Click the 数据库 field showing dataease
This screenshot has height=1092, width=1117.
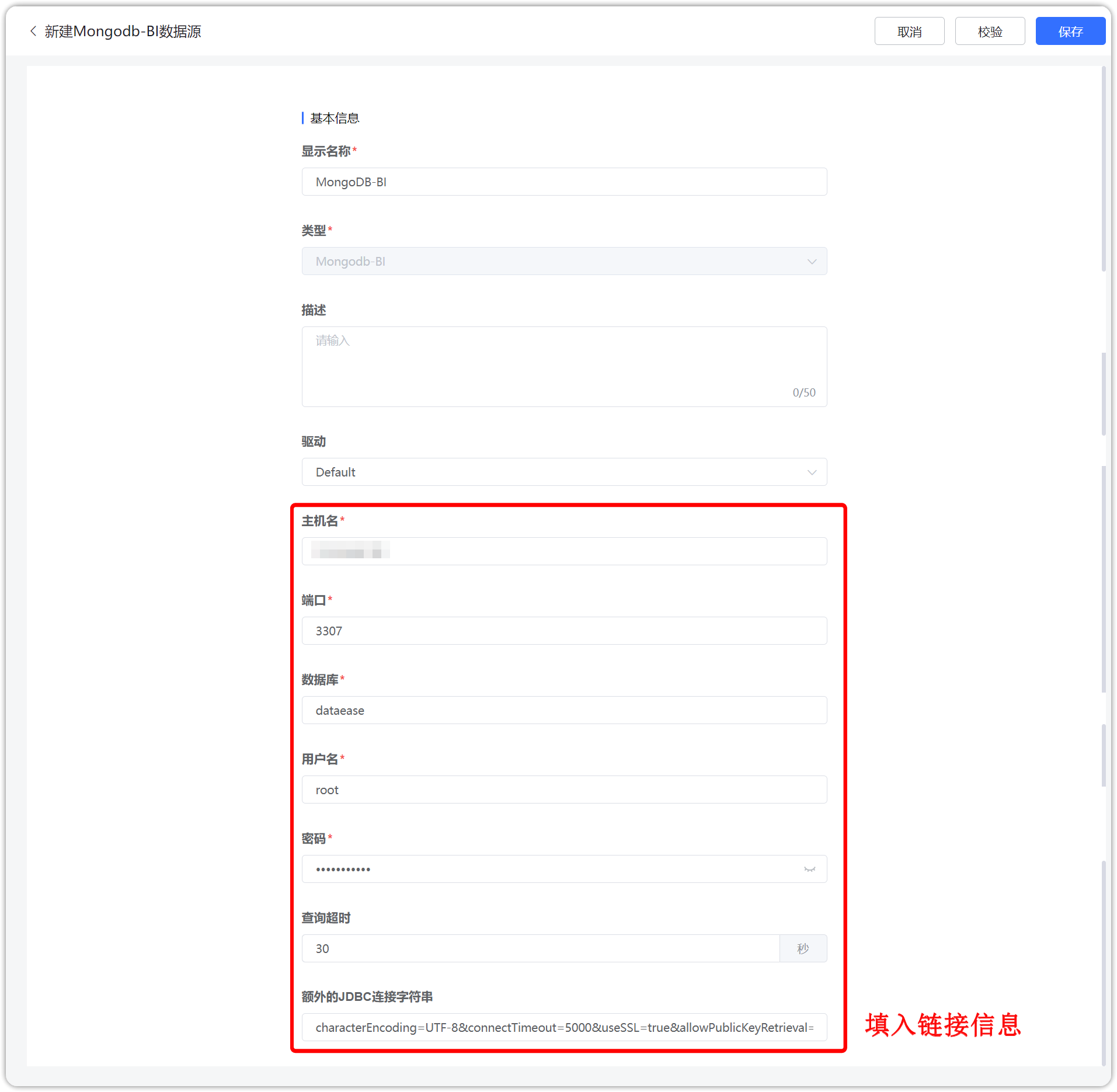point(564,710)
